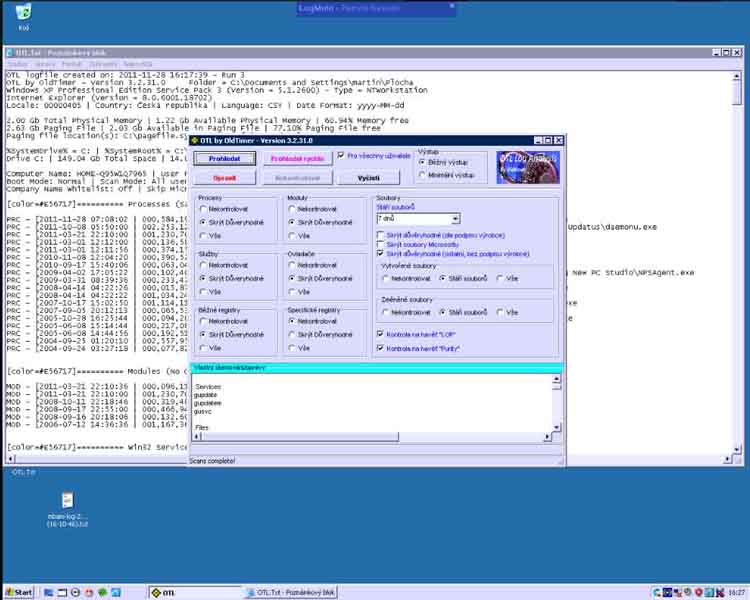Set Vytvořené soubory to Vše
Screen dimensions: 750x600
500,278
